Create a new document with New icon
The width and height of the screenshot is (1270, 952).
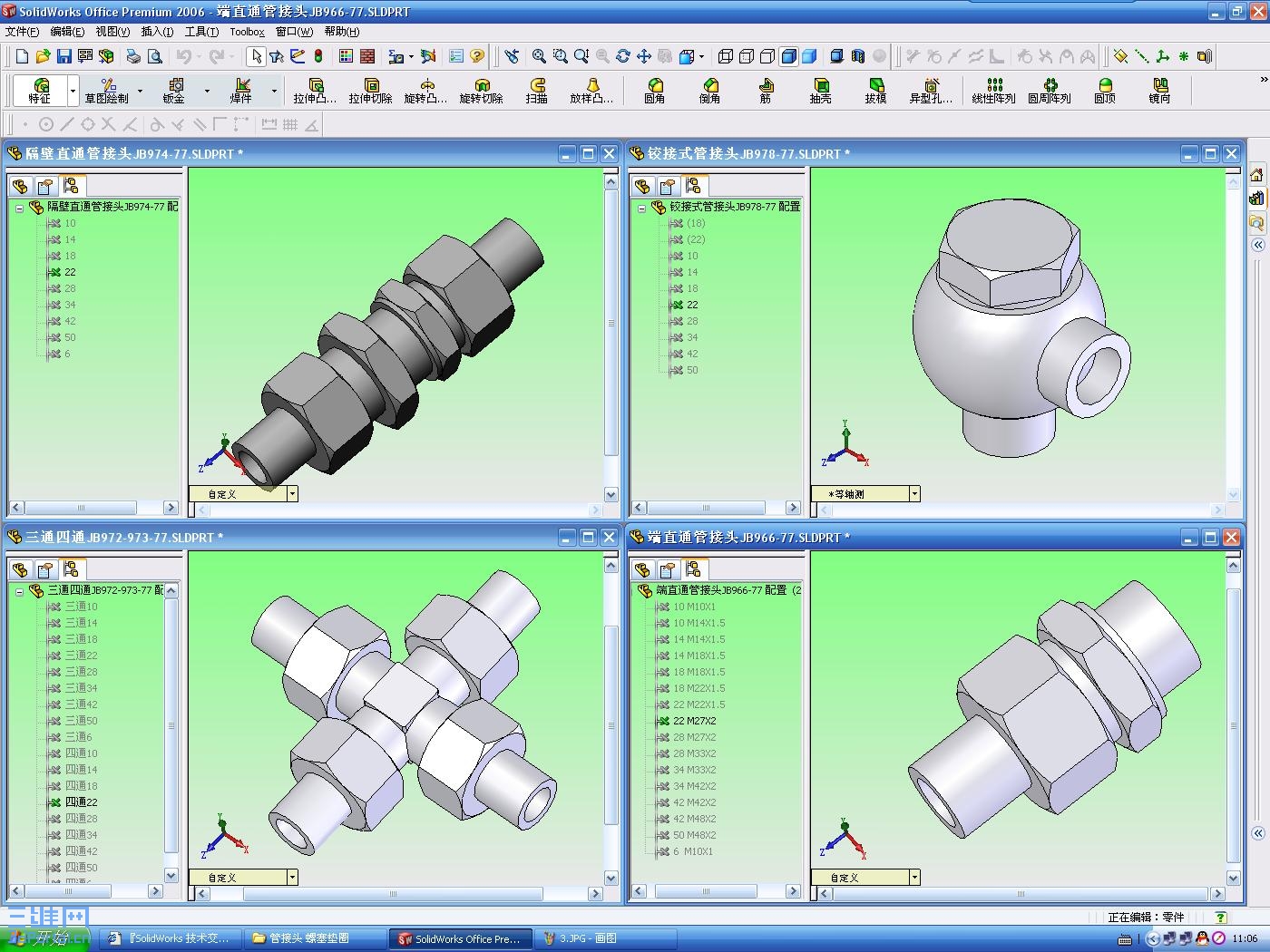click(23, 56)
